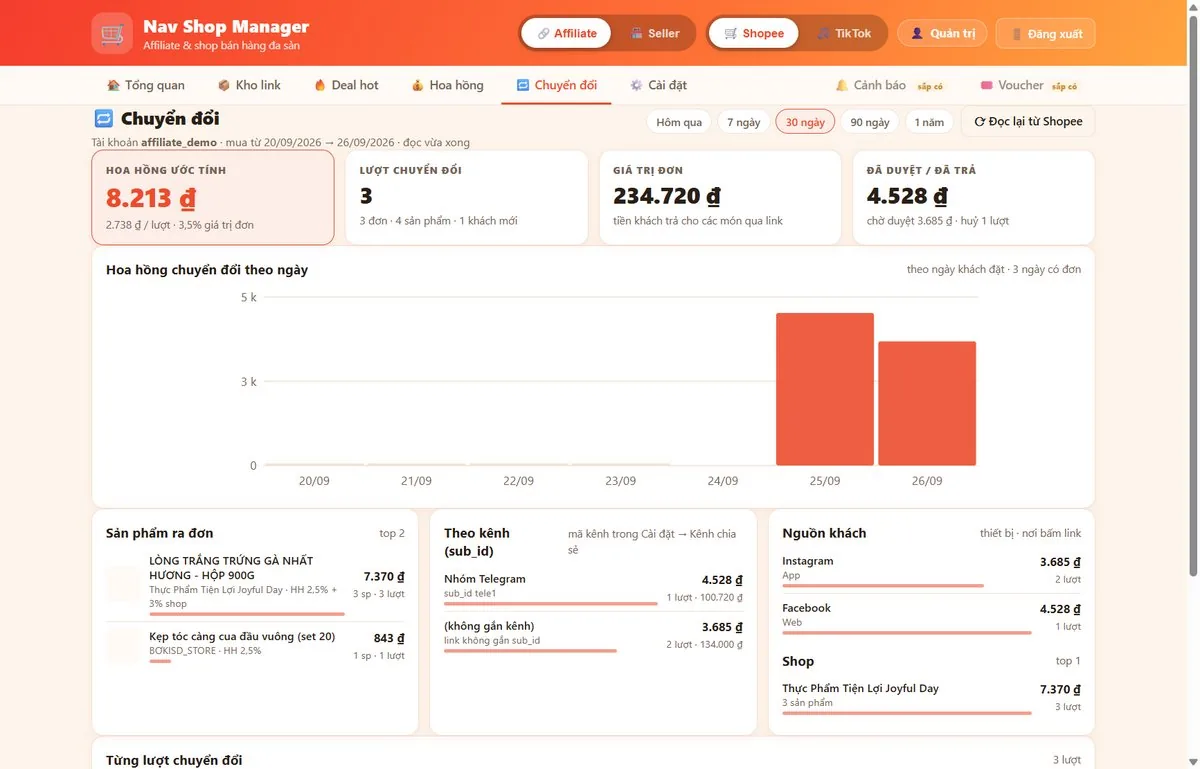
Task: Click the 25/09 chart bar
Action: [x=825, y=389]
